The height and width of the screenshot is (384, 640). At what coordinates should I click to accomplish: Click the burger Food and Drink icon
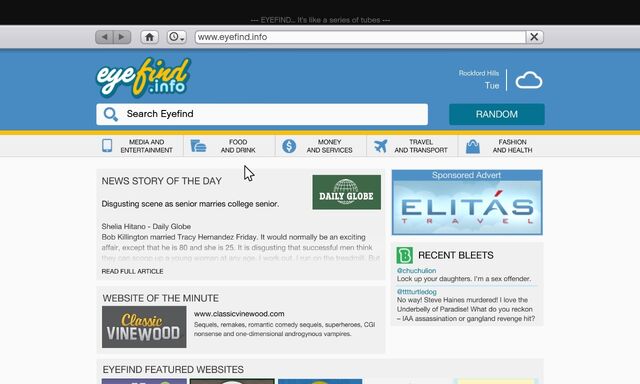coord(198,146)
